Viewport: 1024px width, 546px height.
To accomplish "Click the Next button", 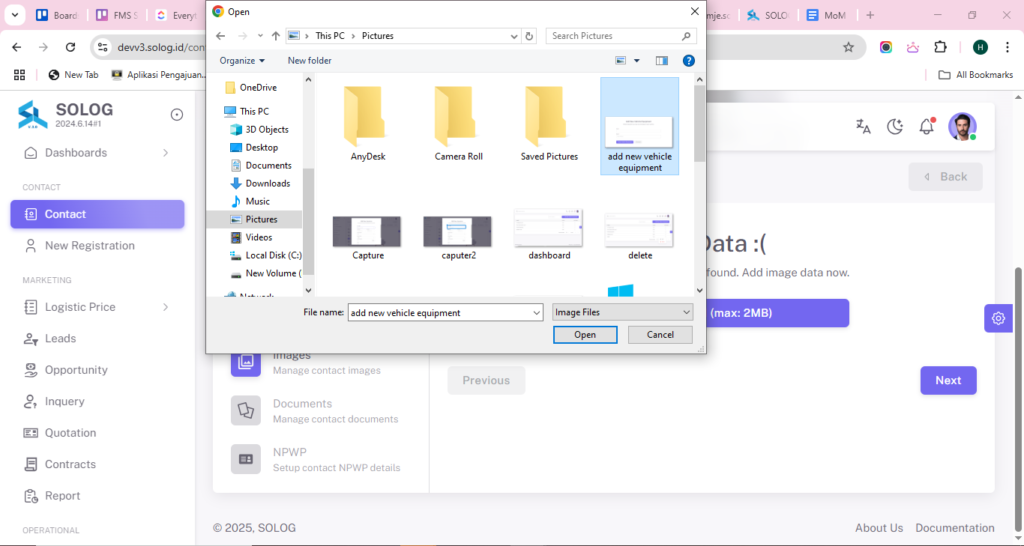I will (948, 380).
